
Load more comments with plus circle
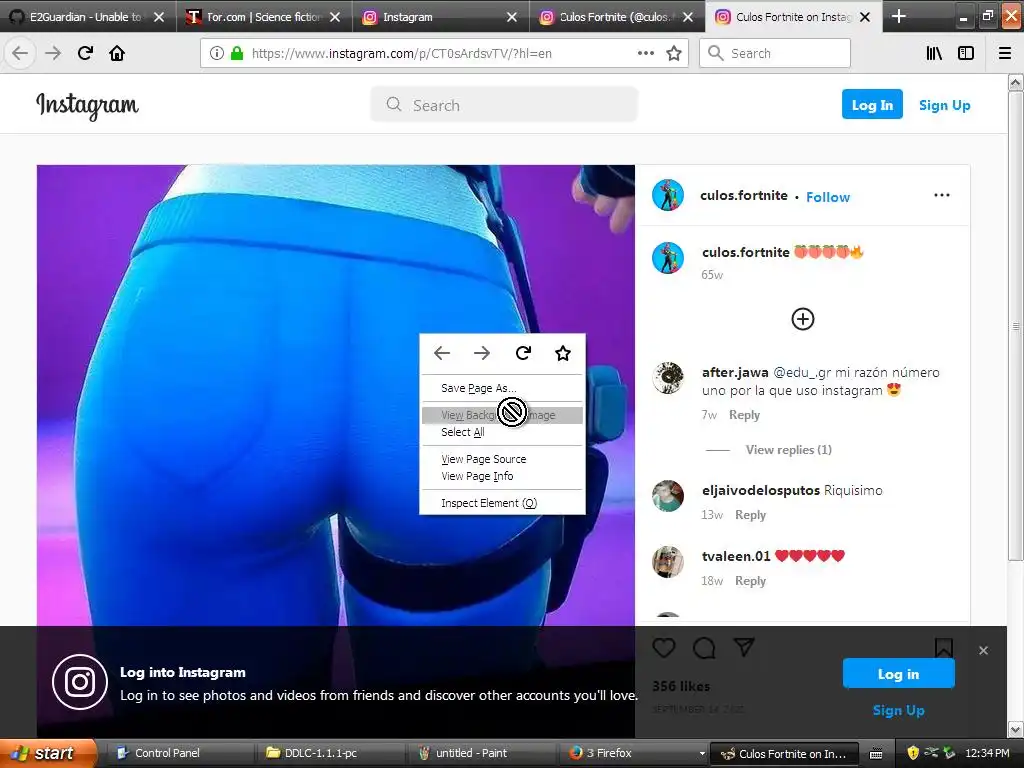803,319
